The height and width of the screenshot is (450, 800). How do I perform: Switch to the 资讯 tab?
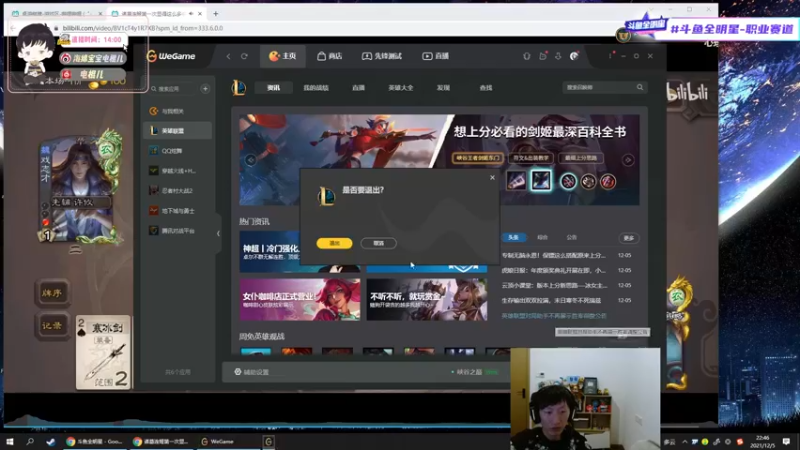(x=273, y=88)
